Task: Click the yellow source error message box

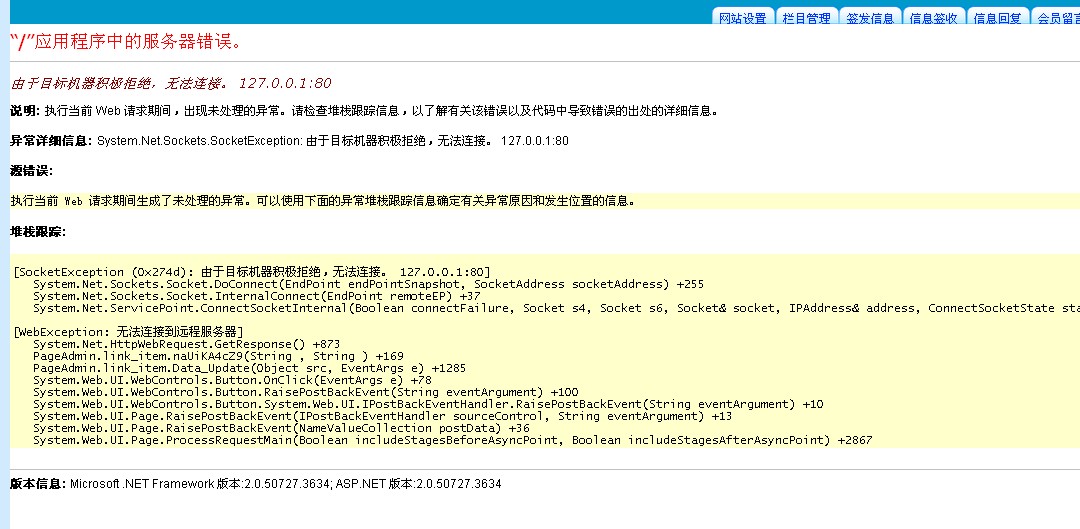Action: 322,201
